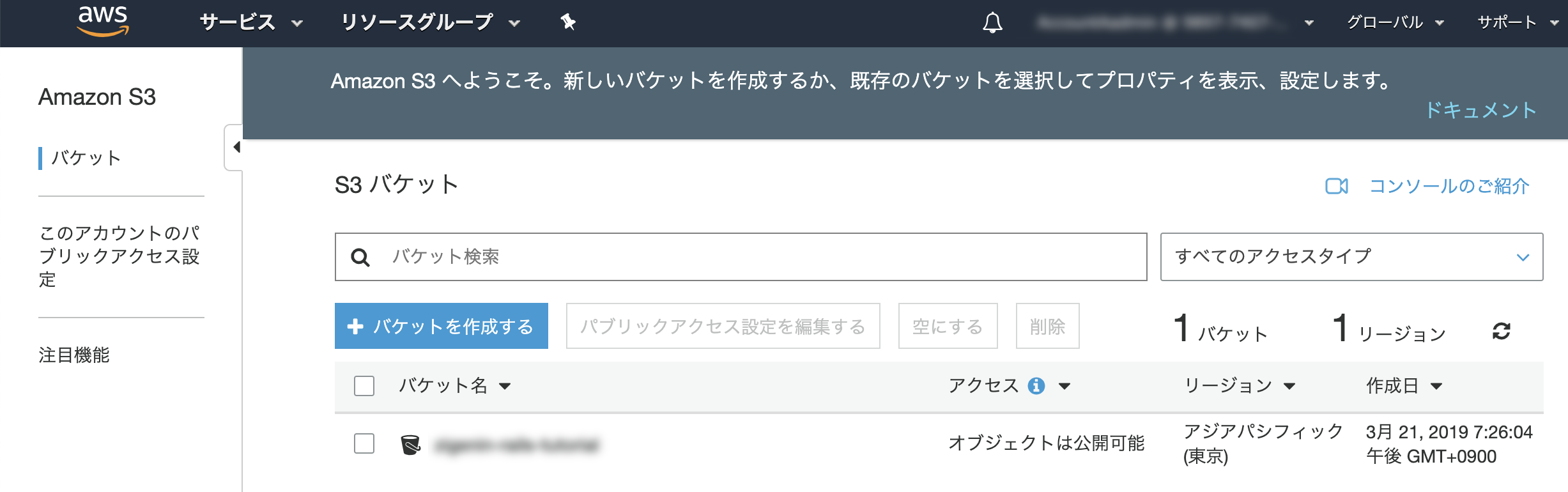Screen dimensions: 1568x492
Task: Click the 1 バケット count
Action: click(x=1221, y=328)
